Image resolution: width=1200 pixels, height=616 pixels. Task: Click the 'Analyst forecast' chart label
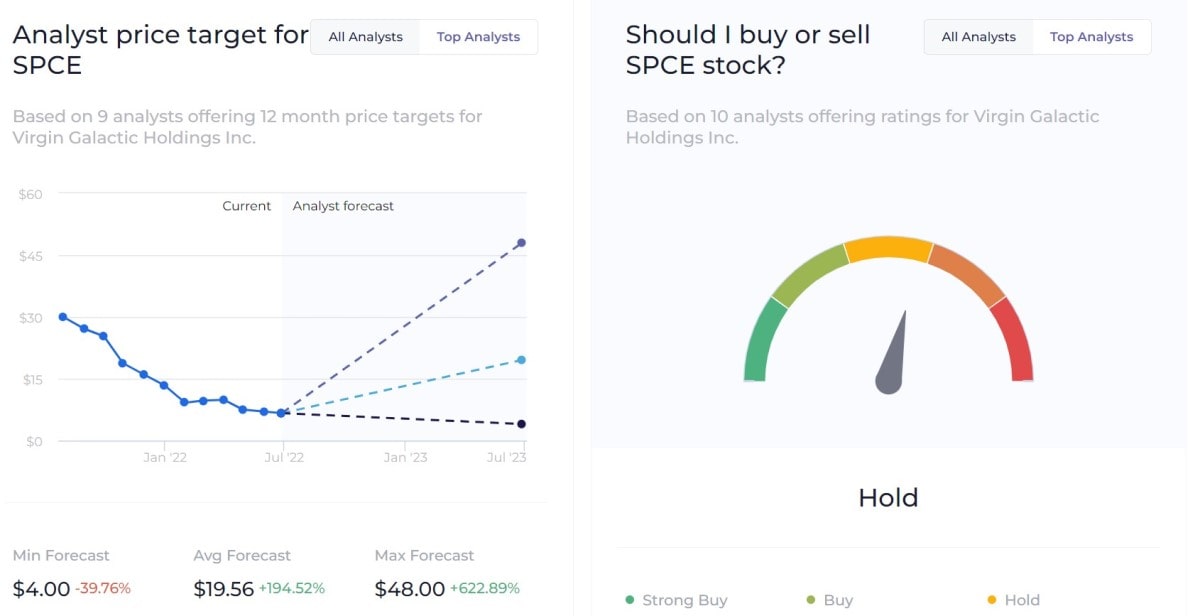pyautogui.click(x=343, y=206)
